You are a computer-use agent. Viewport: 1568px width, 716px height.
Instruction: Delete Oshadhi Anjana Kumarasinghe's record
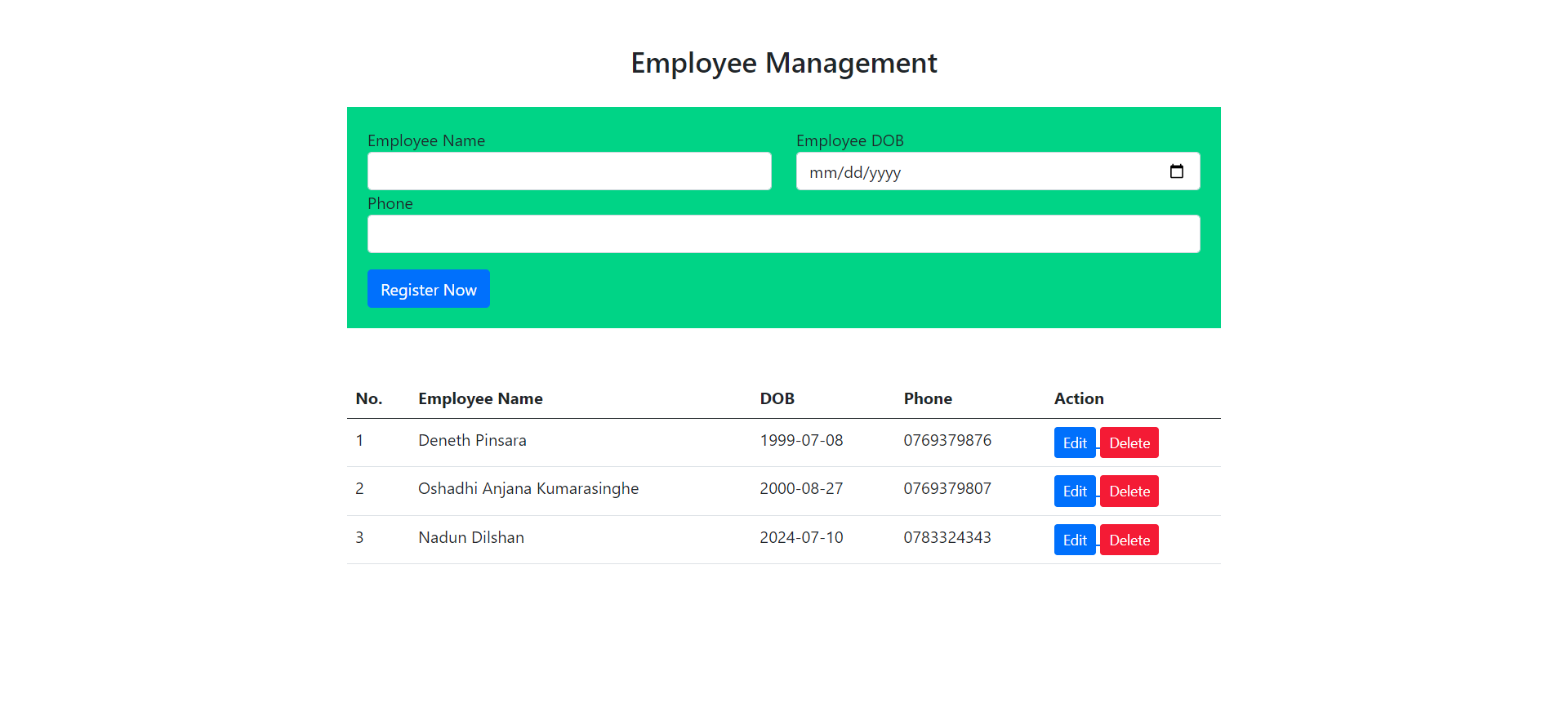click(x=1129, y=491)
